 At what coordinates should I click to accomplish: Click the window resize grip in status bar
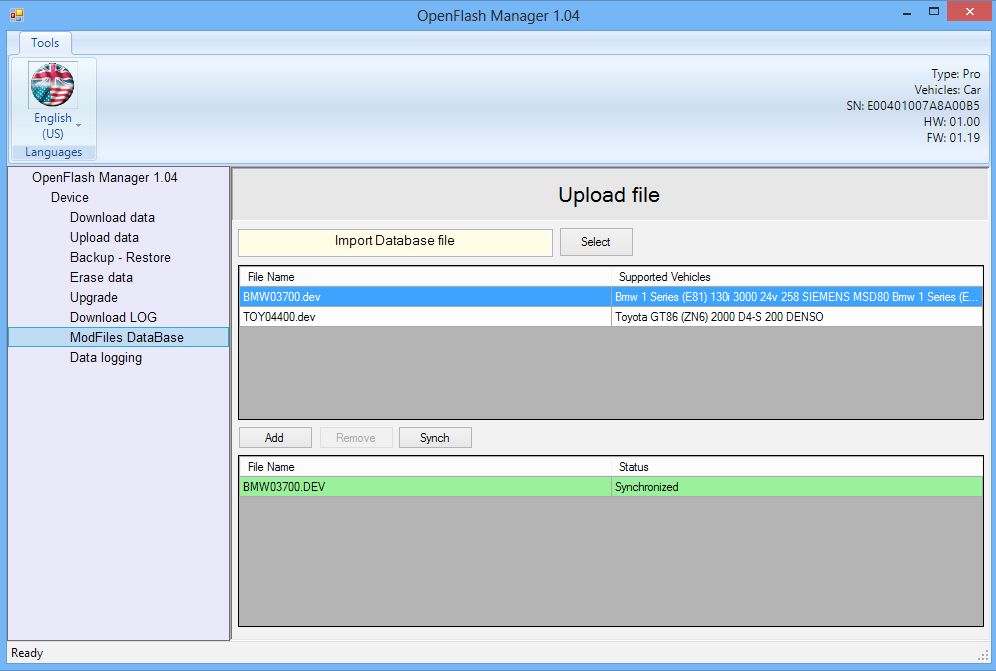coord(983,656)
